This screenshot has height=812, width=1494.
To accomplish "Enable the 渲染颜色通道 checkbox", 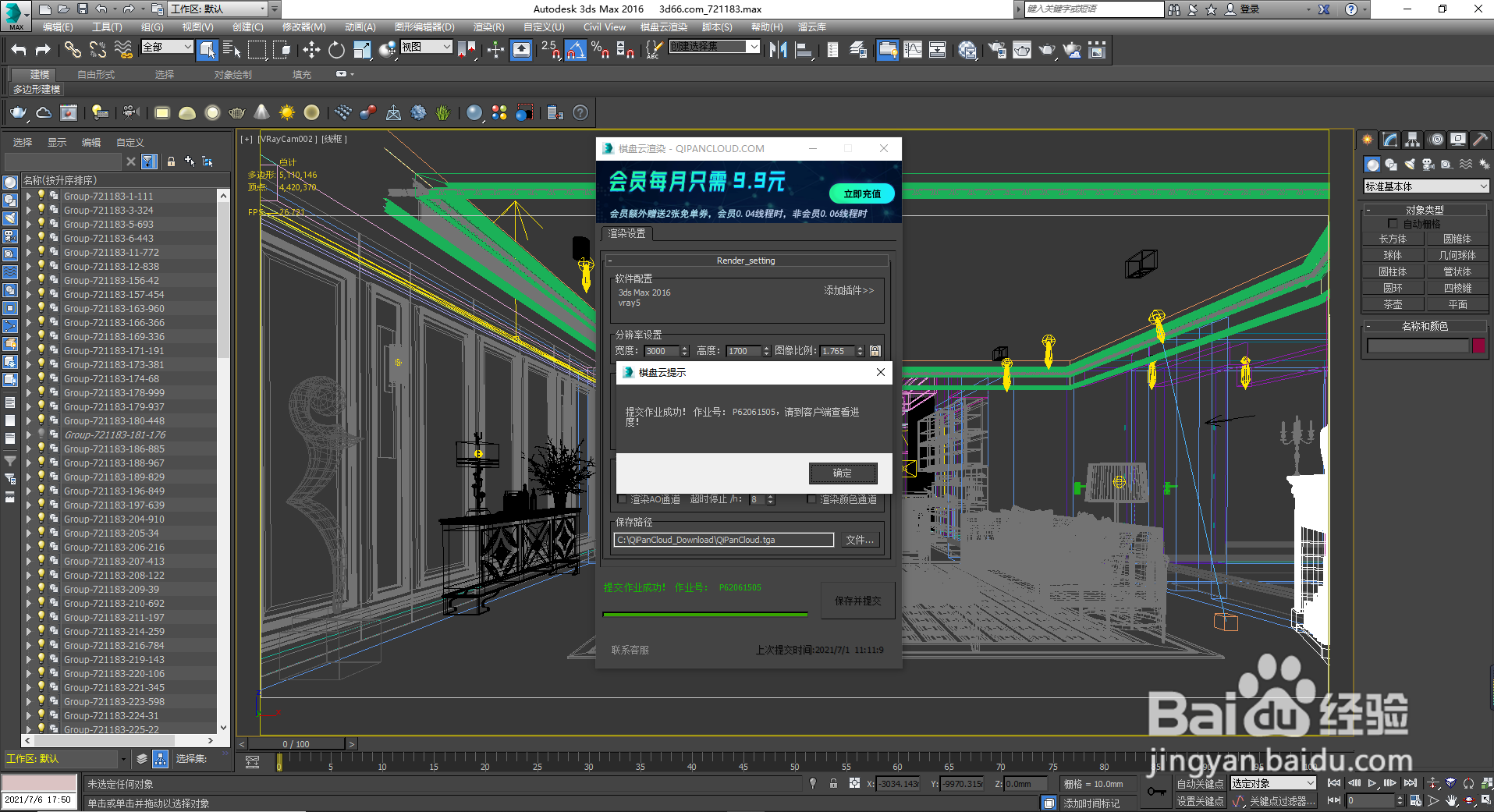I will [x=811, y=499].
